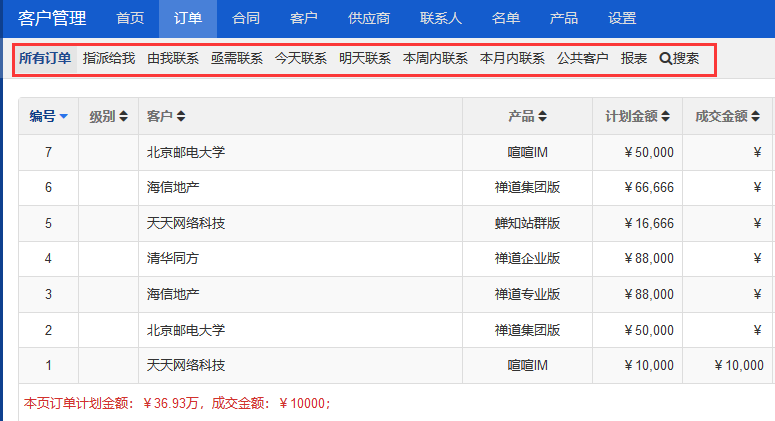Click product 喧喧IM in order 1

tap(527, 365)
